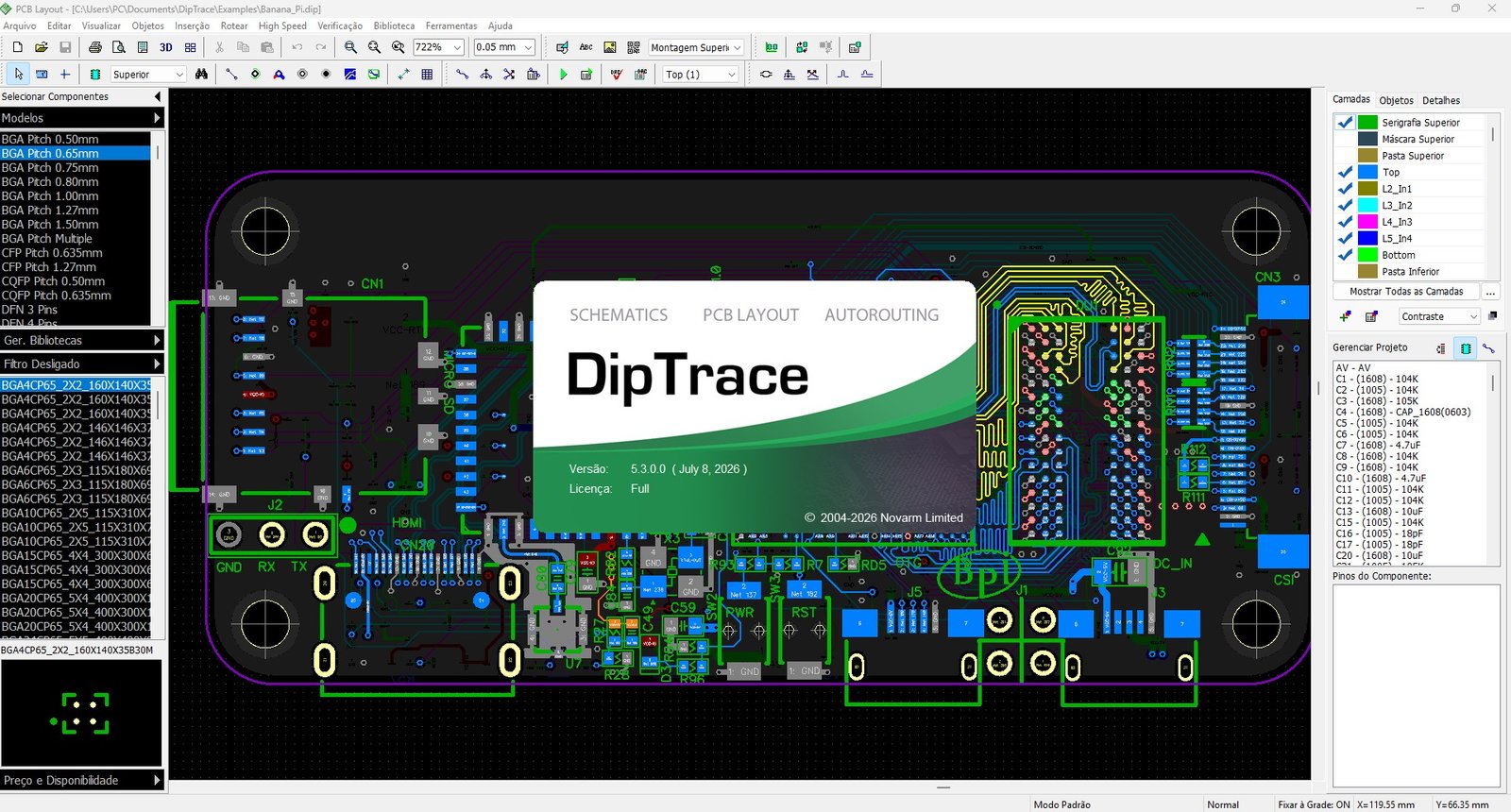Open the Roteamento 'Rotear' menu
This screenshot has width=1511, height=812.
[x=234, y=25]
